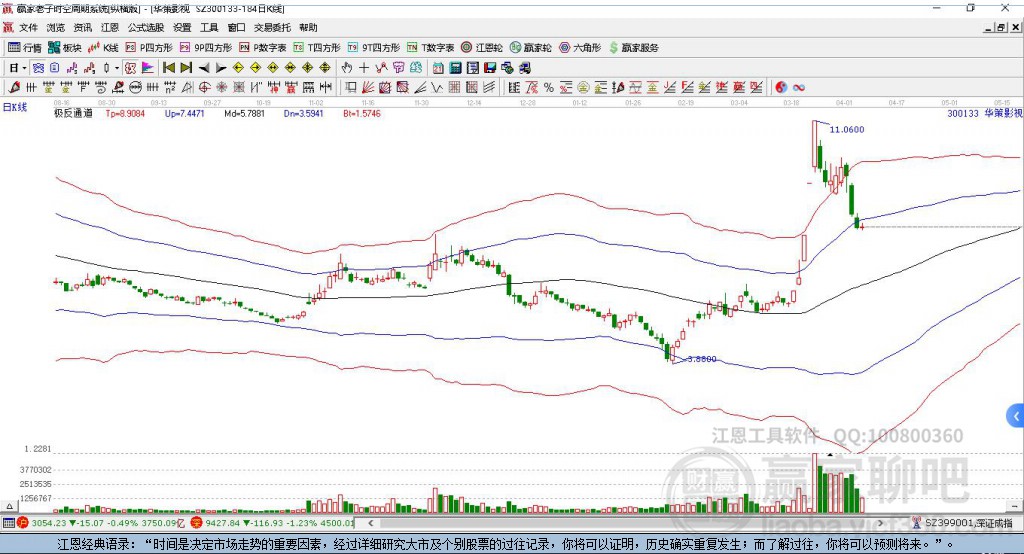1024x554 pixels.
Task: Click the 沪 index status icon
Action: pyautogui.click(x=23, y=523)
